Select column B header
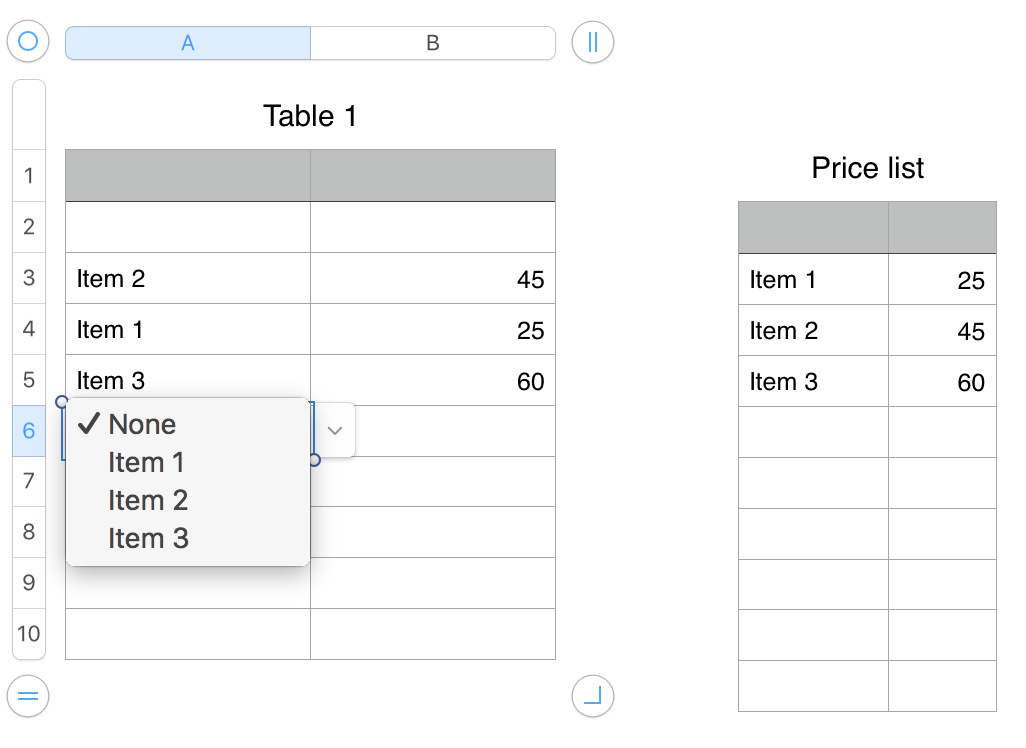The width and height of the screenshot is (1026, 748). [433, 43]
